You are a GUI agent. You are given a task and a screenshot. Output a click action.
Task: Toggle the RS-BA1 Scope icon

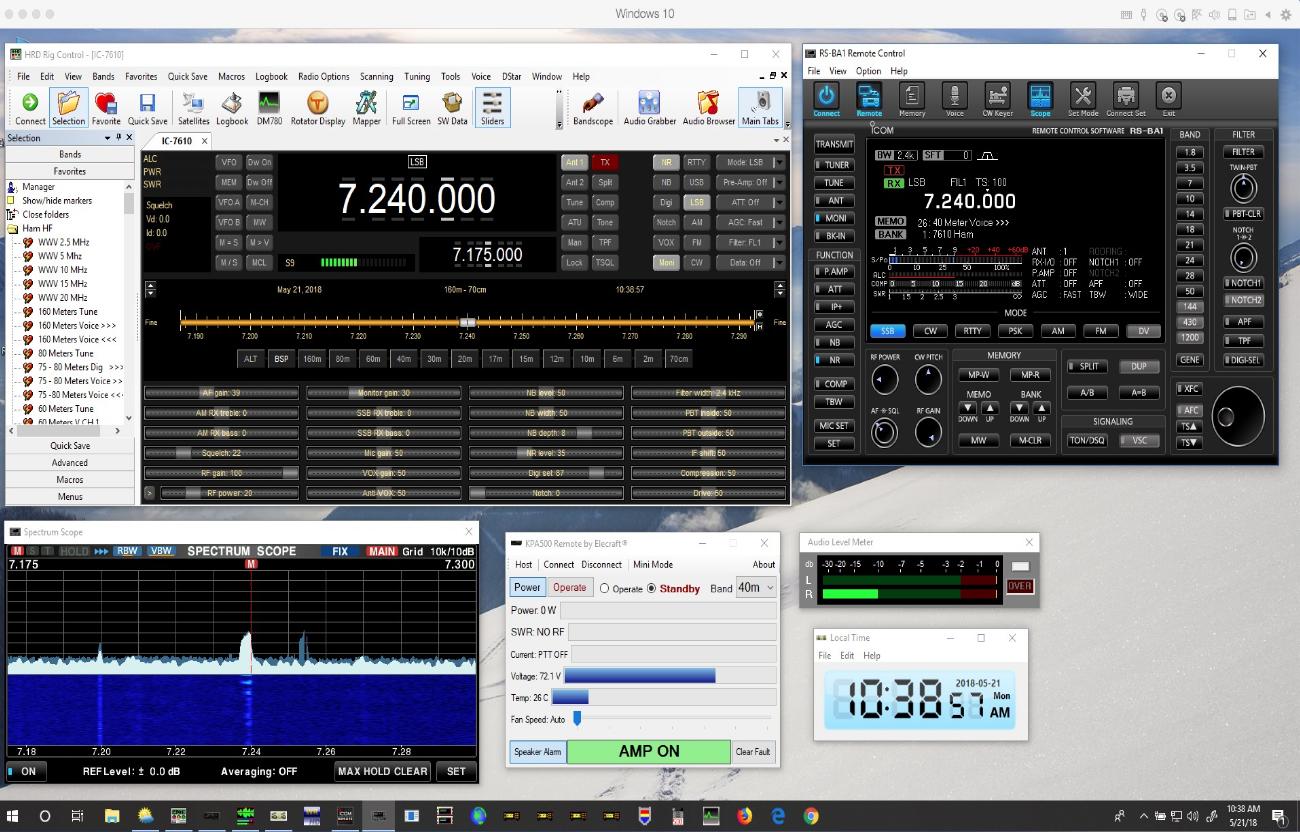(x=1040, y=100)
